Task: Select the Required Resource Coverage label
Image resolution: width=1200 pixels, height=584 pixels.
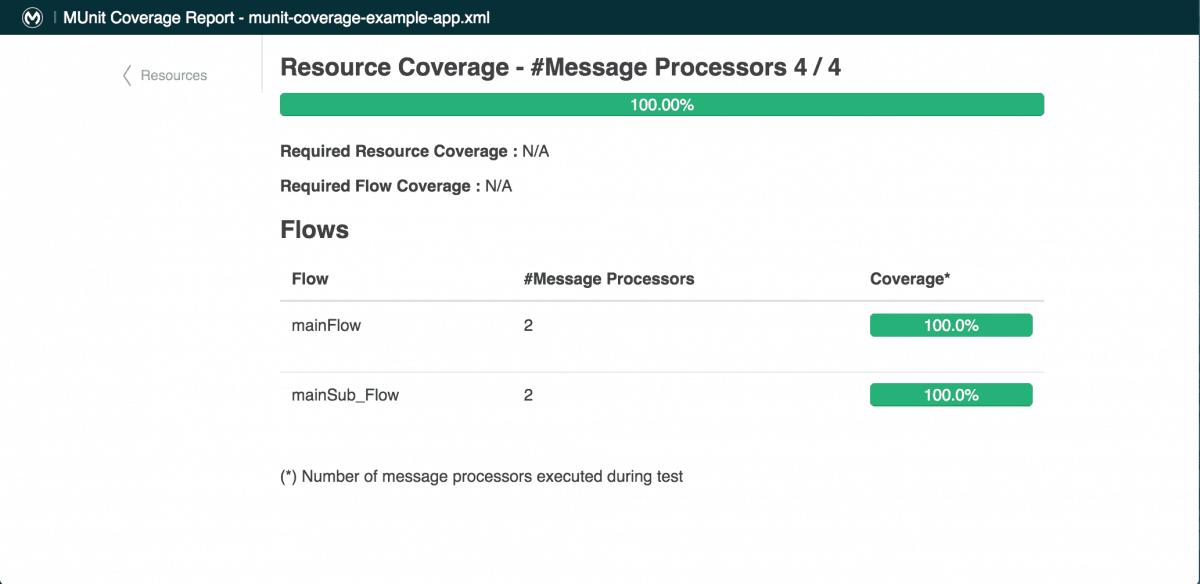Action: tap(399, 151)
